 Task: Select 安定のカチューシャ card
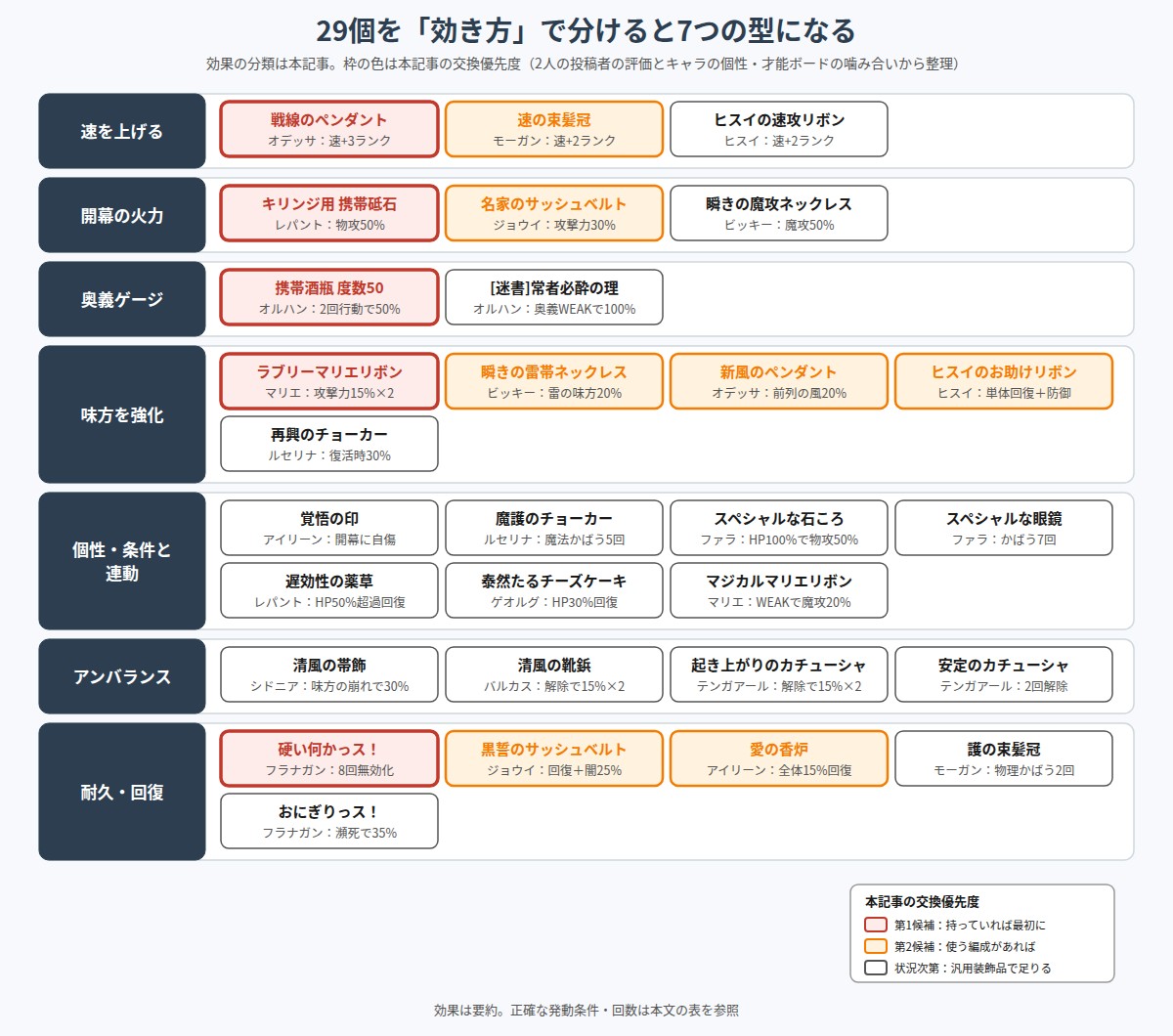pos(1004,674)
